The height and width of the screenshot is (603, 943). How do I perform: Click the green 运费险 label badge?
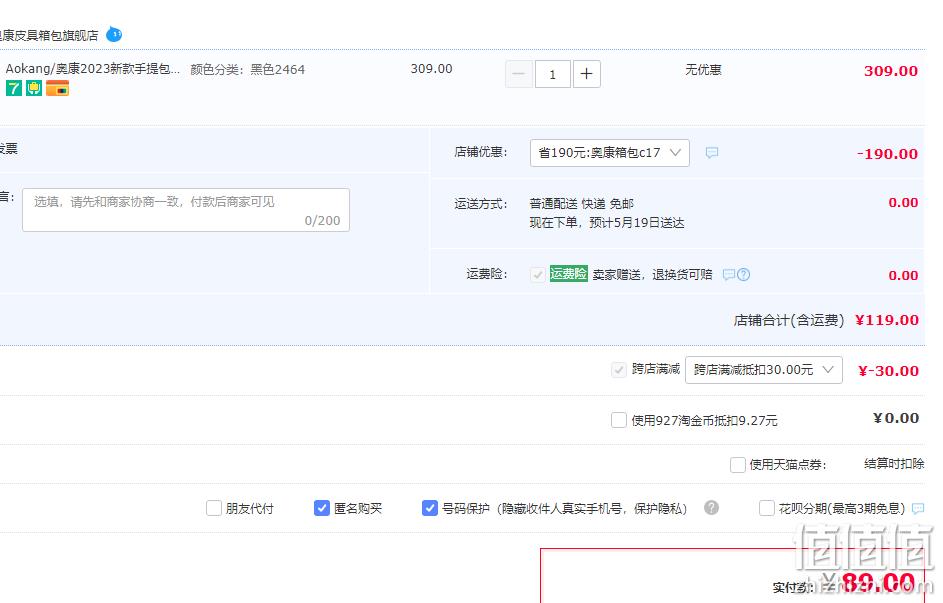coord(568,274)
